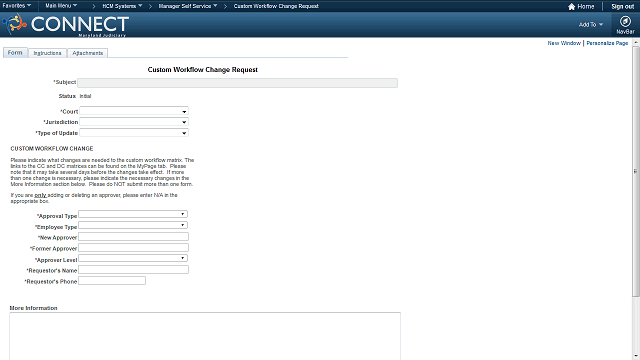Expand the Employee Type dropdown
This screenshot has width=640, height=360.
133,225
